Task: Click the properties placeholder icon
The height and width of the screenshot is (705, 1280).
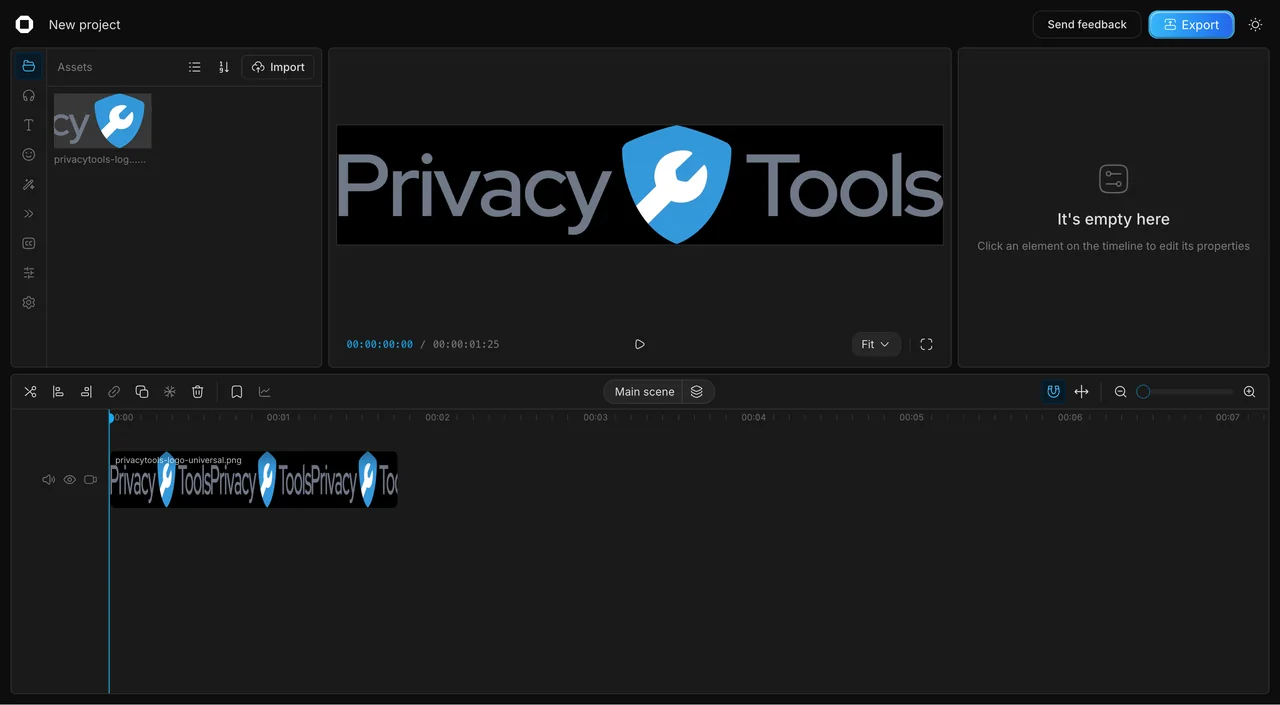Action: pos(1113,180)
